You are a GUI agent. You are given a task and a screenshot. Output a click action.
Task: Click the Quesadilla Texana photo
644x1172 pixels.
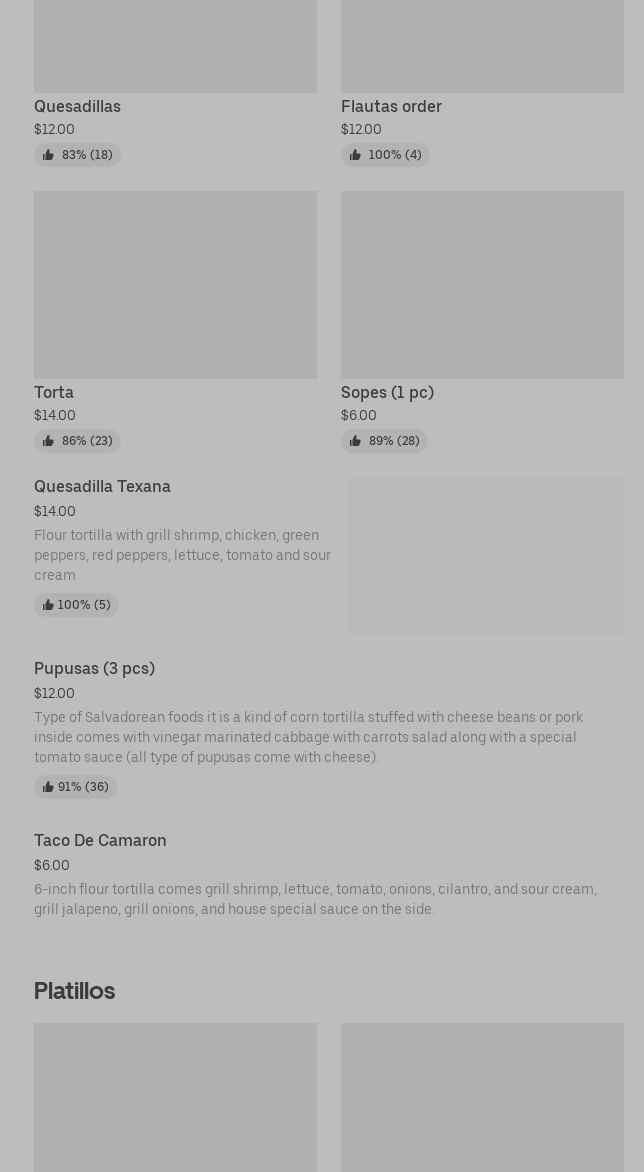pos(486,556)
